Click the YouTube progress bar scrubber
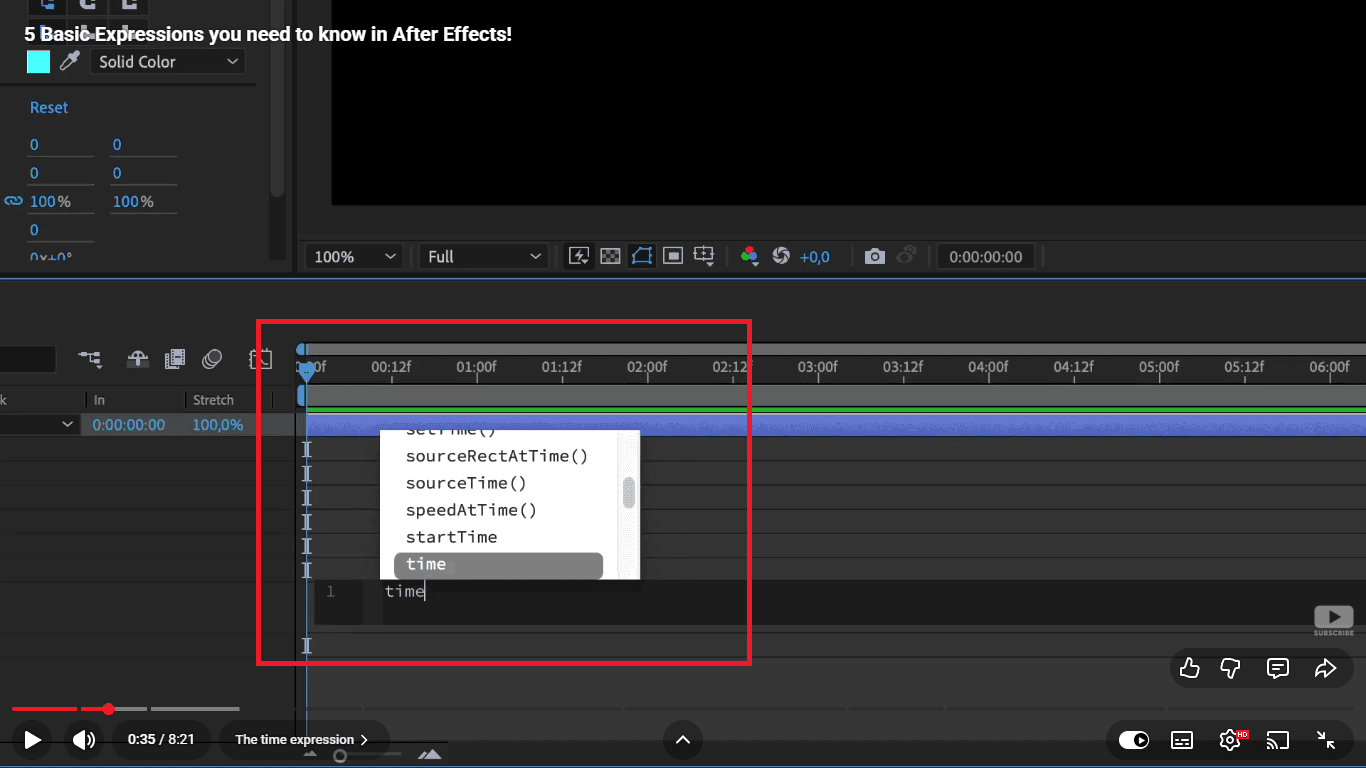Viewport: 1366px width, 768px height. [108, 709]
